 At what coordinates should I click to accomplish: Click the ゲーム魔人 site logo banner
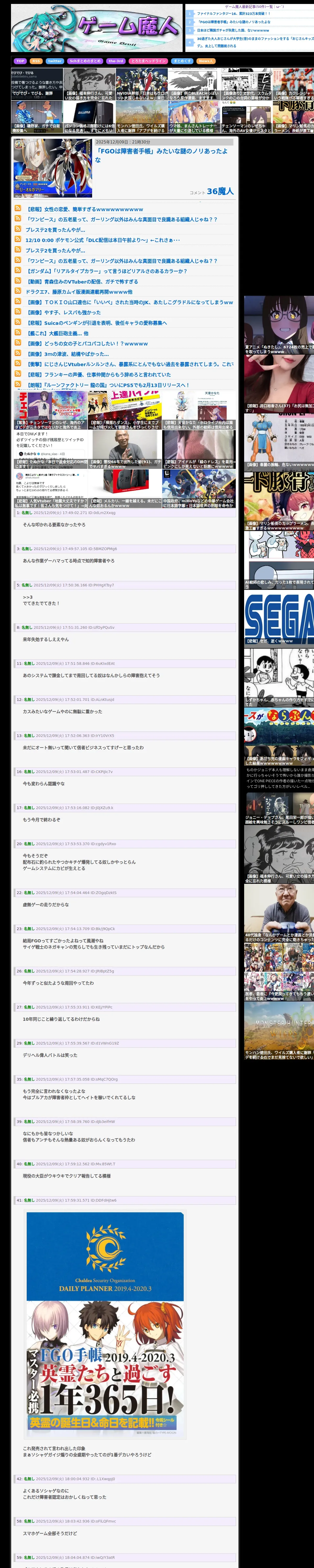pyautogui.click(x=96, y=28)
